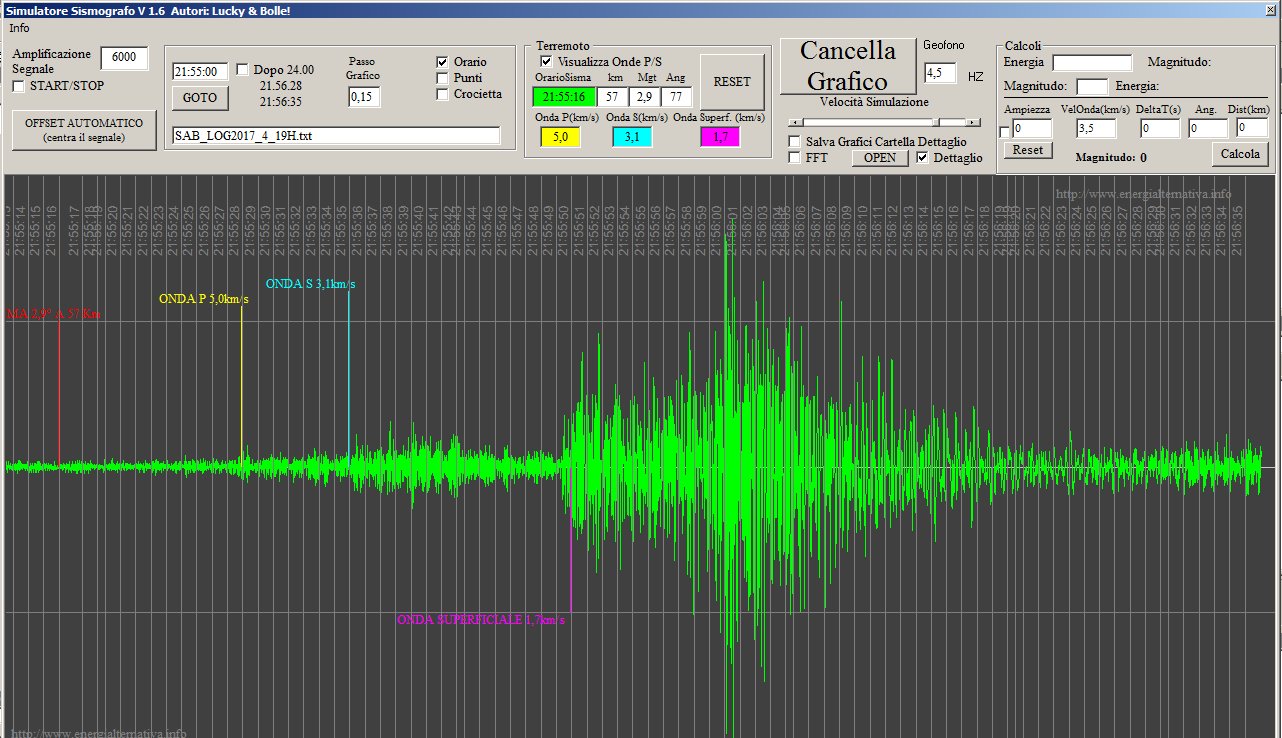Click the Velocità Simulazione slider
This screenshot has width=1282, height=738.
tap(885, 122)
